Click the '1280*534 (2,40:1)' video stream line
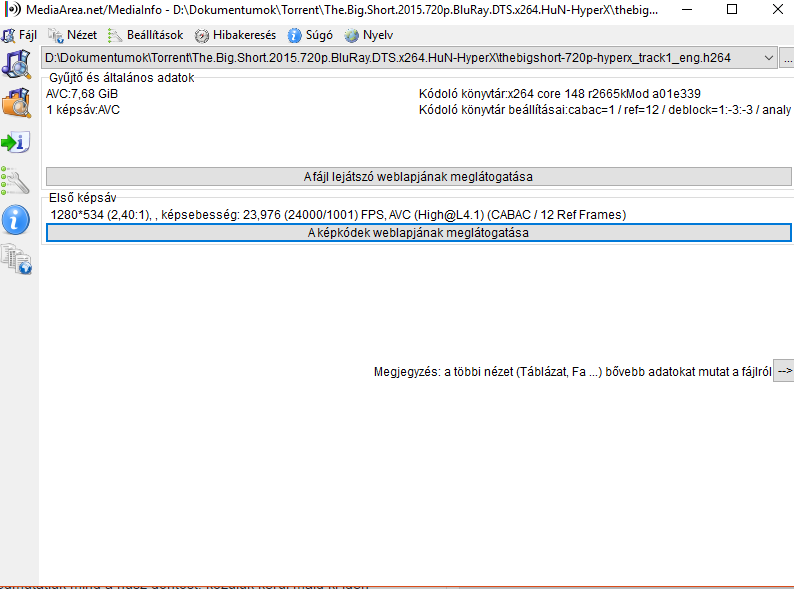The height and width of the screenshot is (589, 794). click(x=338, y=215)
